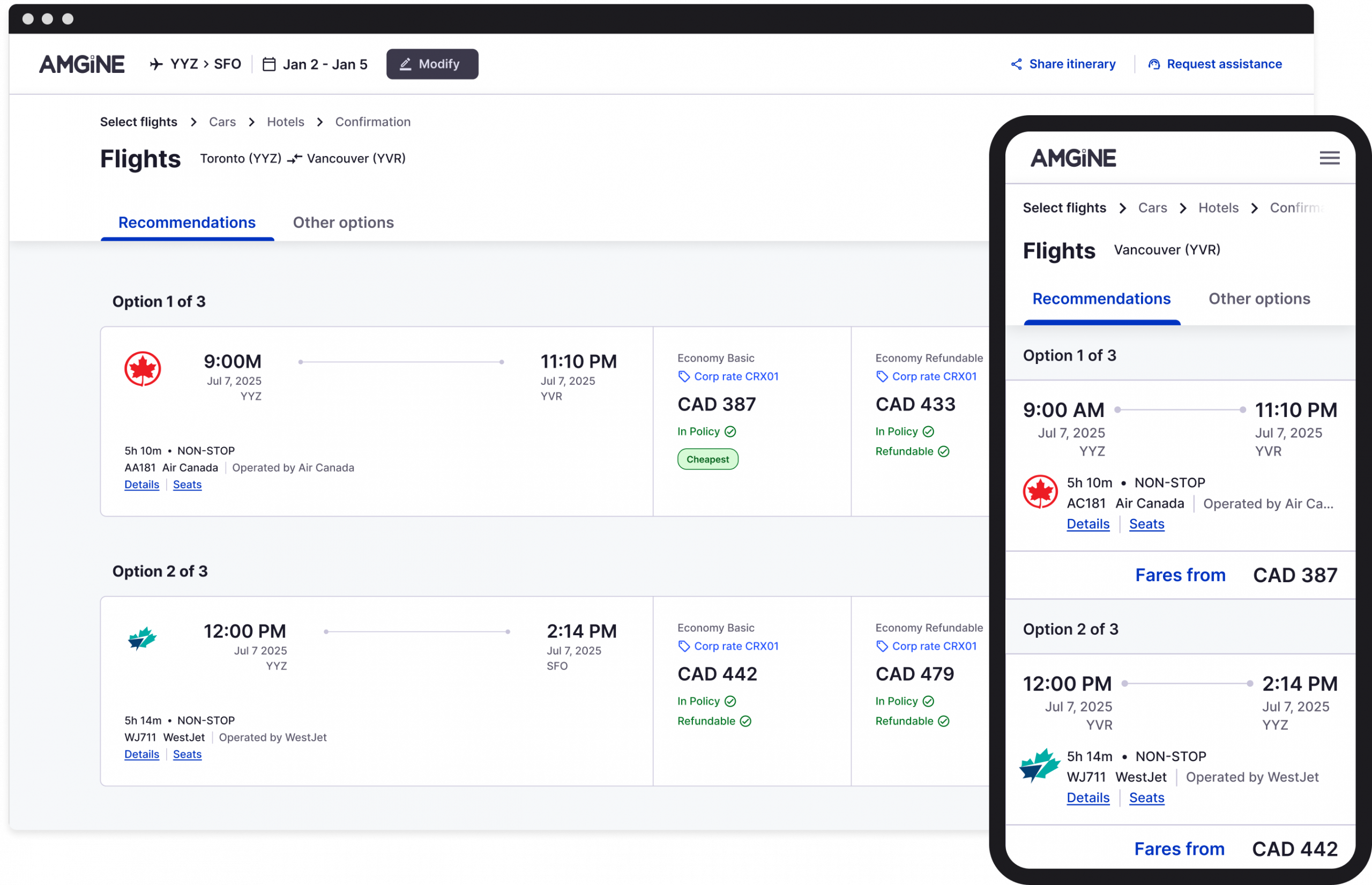Click the AMGiNE logo in the mobile view
The image size is (1372, 885).
pos(1072,158)
